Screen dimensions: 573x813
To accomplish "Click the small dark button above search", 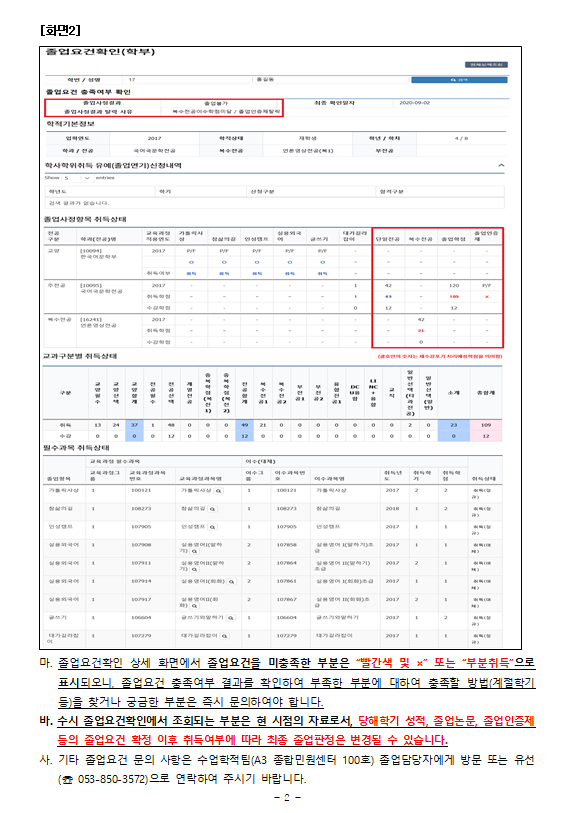I will 486,65.
